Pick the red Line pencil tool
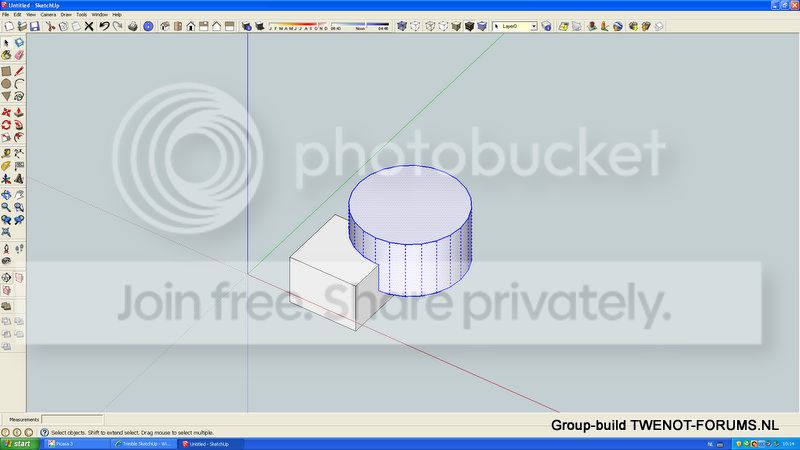Viewport: 800px width, 450px height. coord(19,71)
